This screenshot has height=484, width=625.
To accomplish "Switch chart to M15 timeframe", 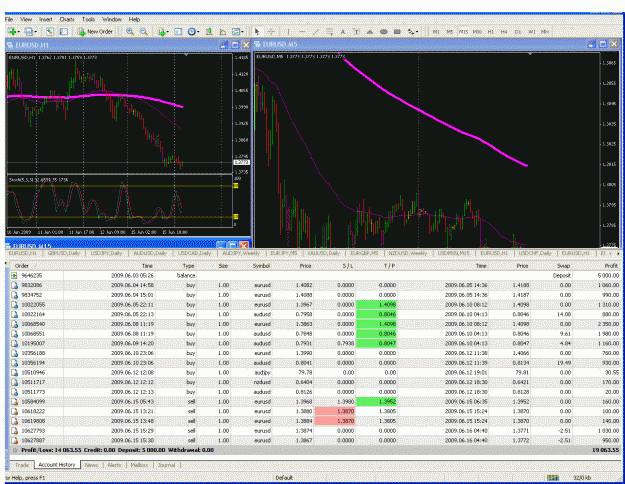I will point(463,32).
